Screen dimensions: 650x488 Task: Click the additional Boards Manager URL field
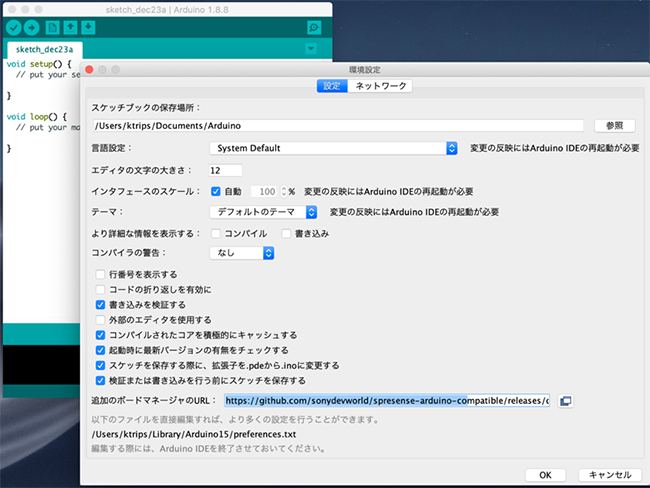pyautogui.click(x=387, y=401)
